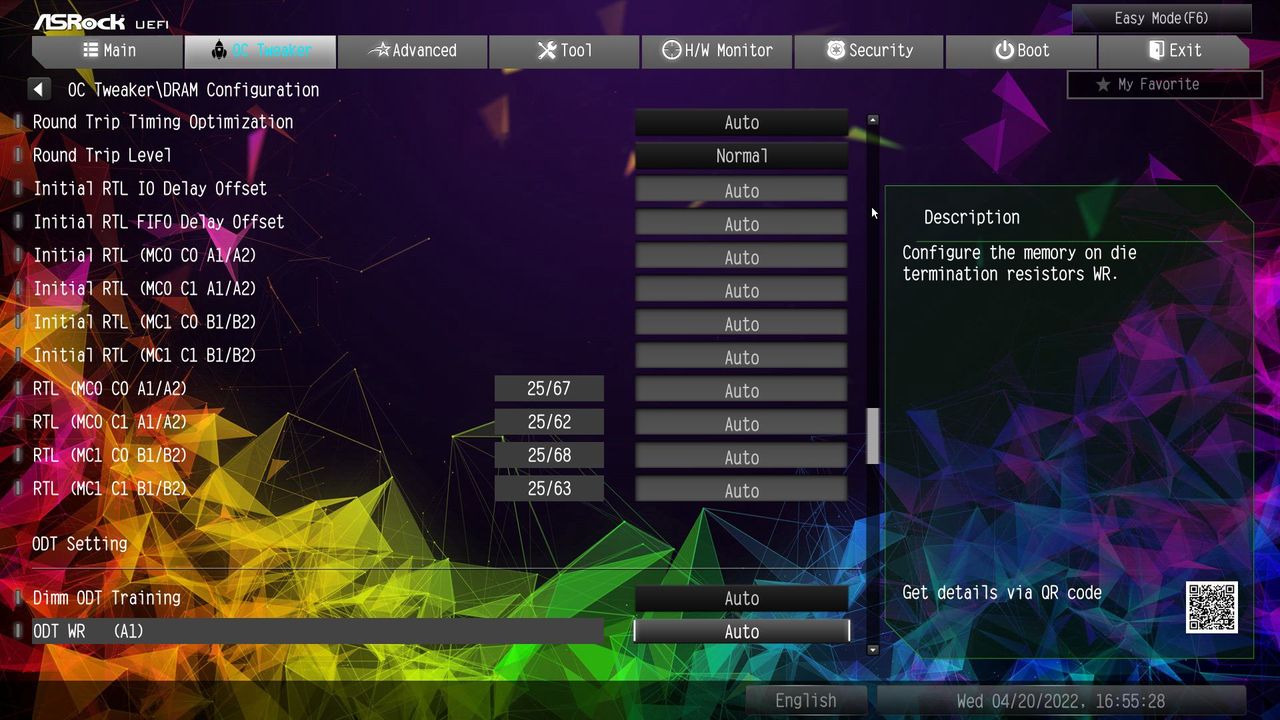The image size is (1280, 720).
Task: Click RTL (MC1 C0 B1/B2) Auto field
Action: (741, 457)
